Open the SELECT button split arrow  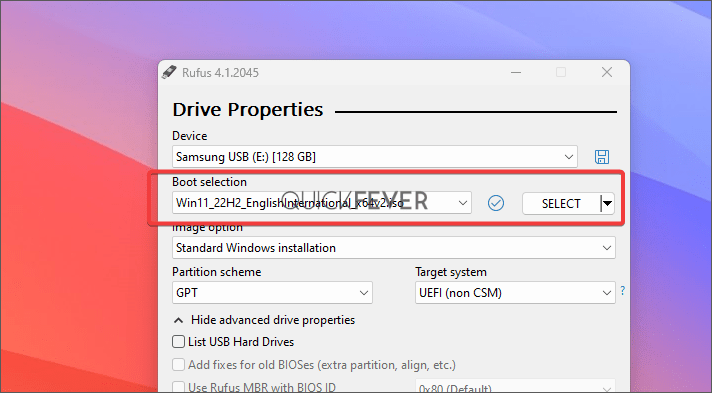point(607,204)
